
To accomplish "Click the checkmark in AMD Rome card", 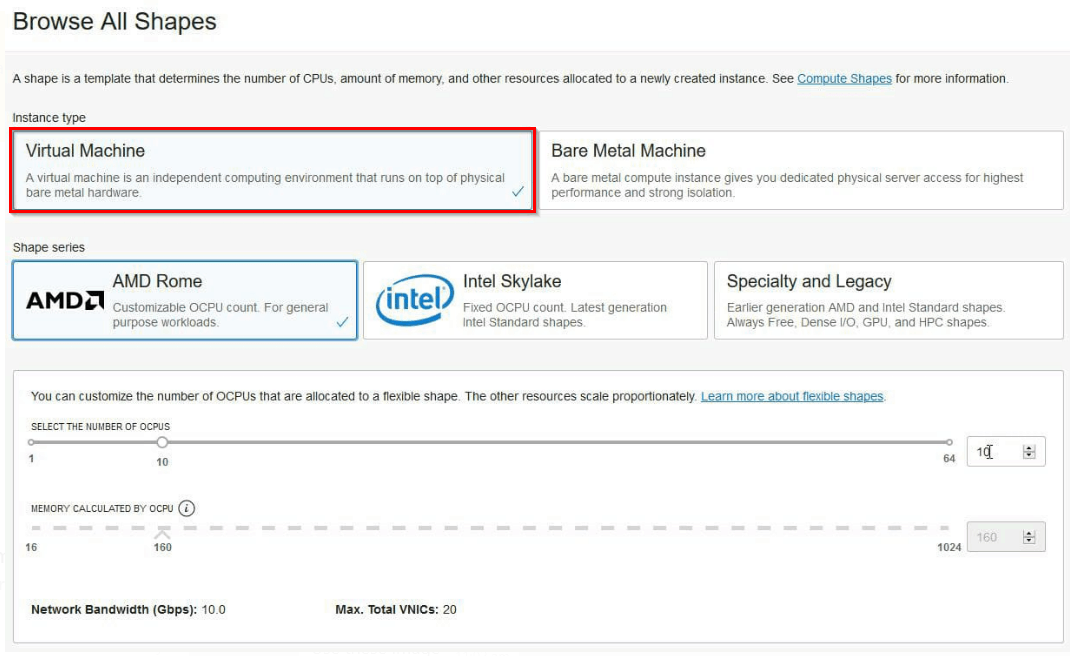I will point(342,322).
